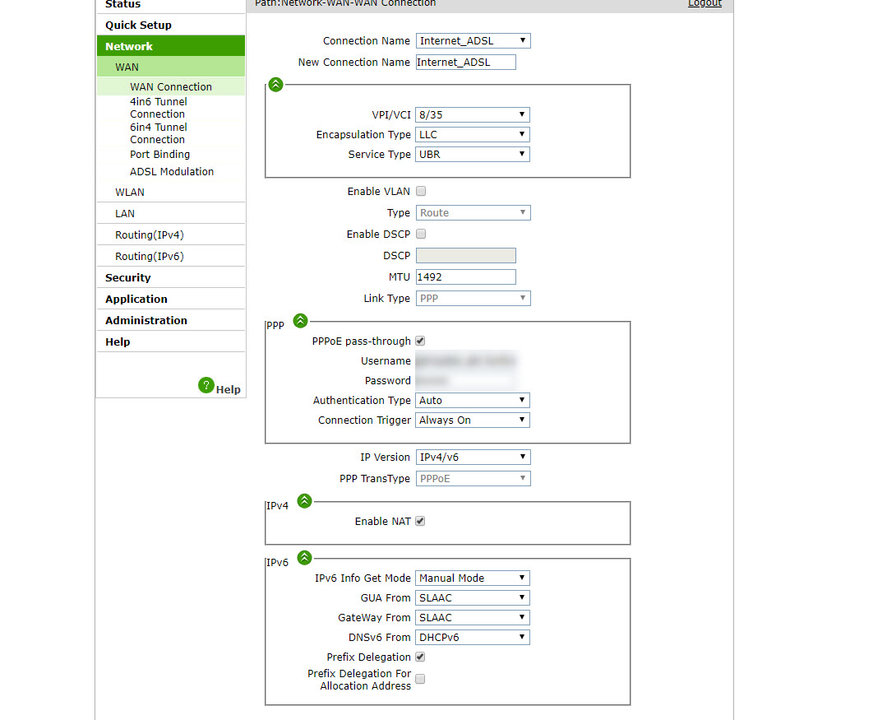Open 4in6 Tunnel Connection page

coord(158,107)
